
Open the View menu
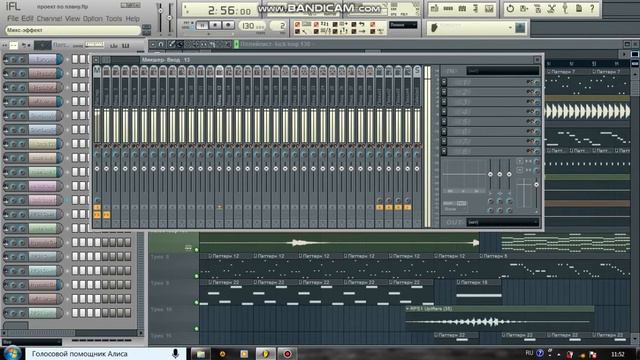coord(72,19)
